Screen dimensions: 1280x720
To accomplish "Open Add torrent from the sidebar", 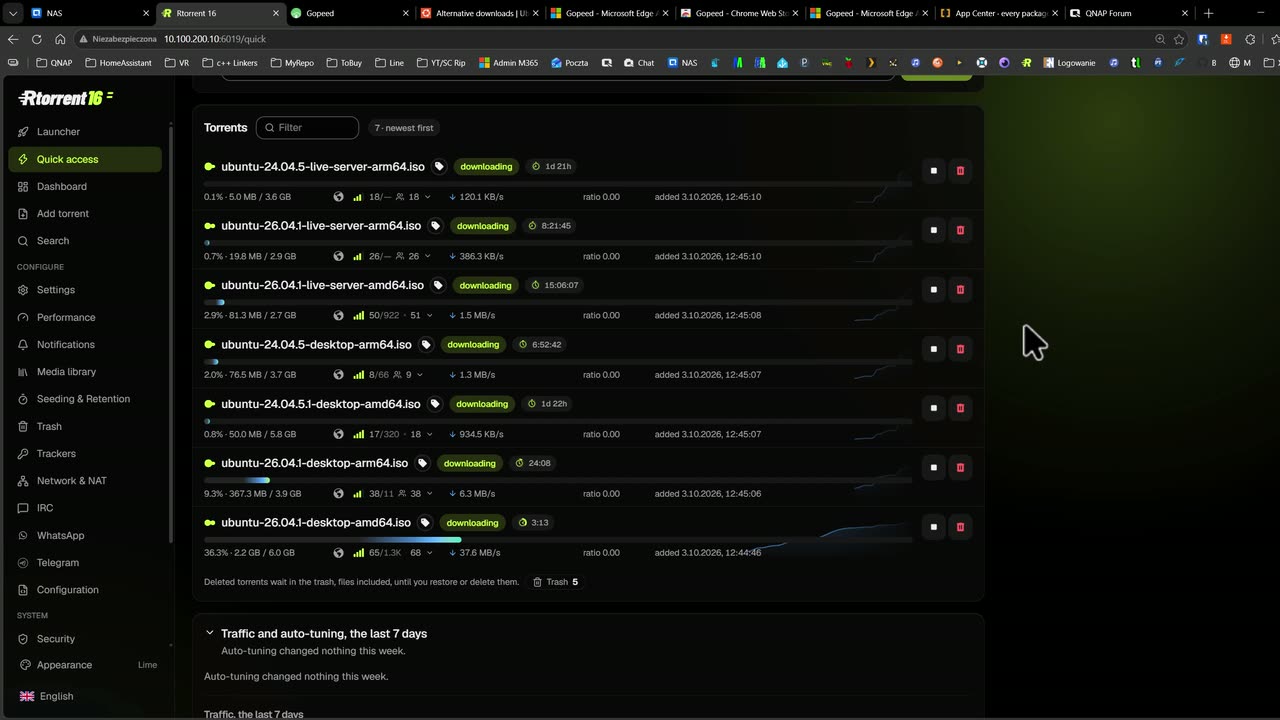I will [85, 214].
